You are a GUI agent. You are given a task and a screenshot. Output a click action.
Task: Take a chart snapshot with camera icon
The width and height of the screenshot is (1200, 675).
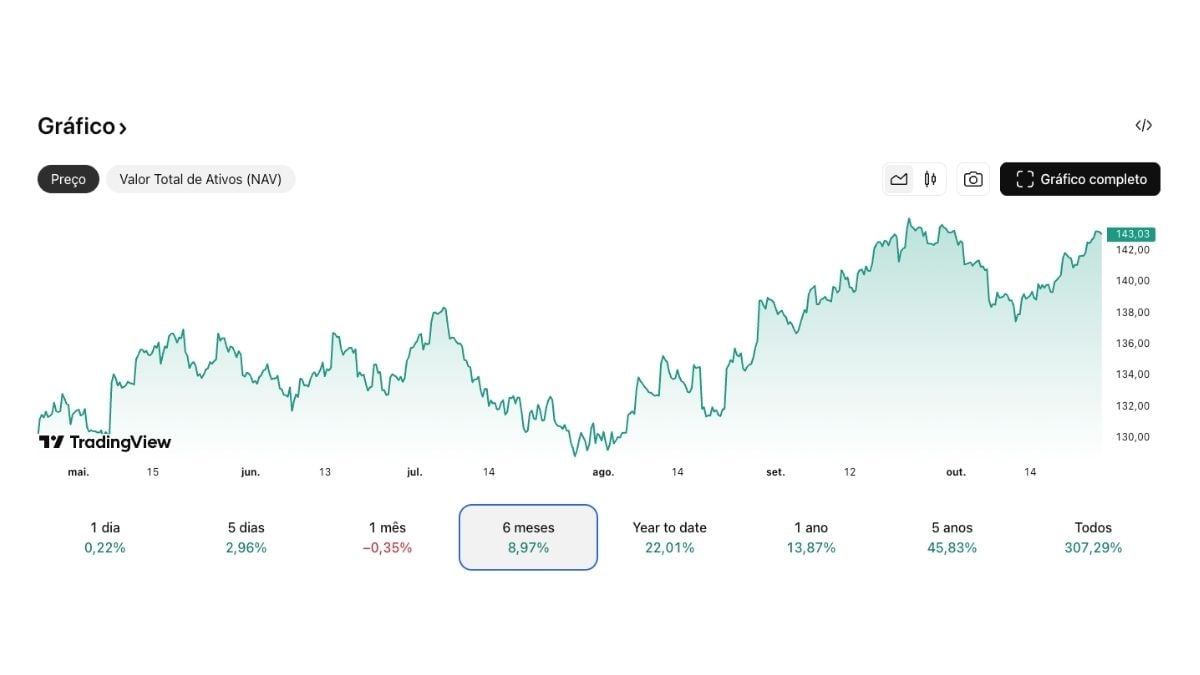click(x=973, y=179)
